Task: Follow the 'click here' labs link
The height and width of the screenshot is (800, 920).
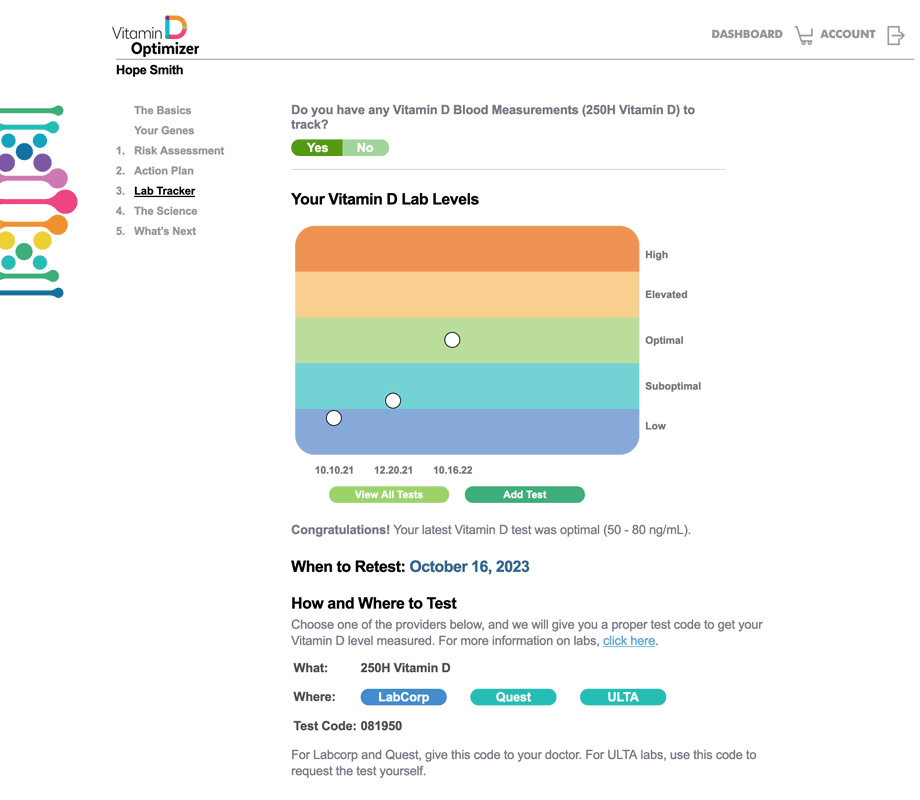Action: pos(628,641)
